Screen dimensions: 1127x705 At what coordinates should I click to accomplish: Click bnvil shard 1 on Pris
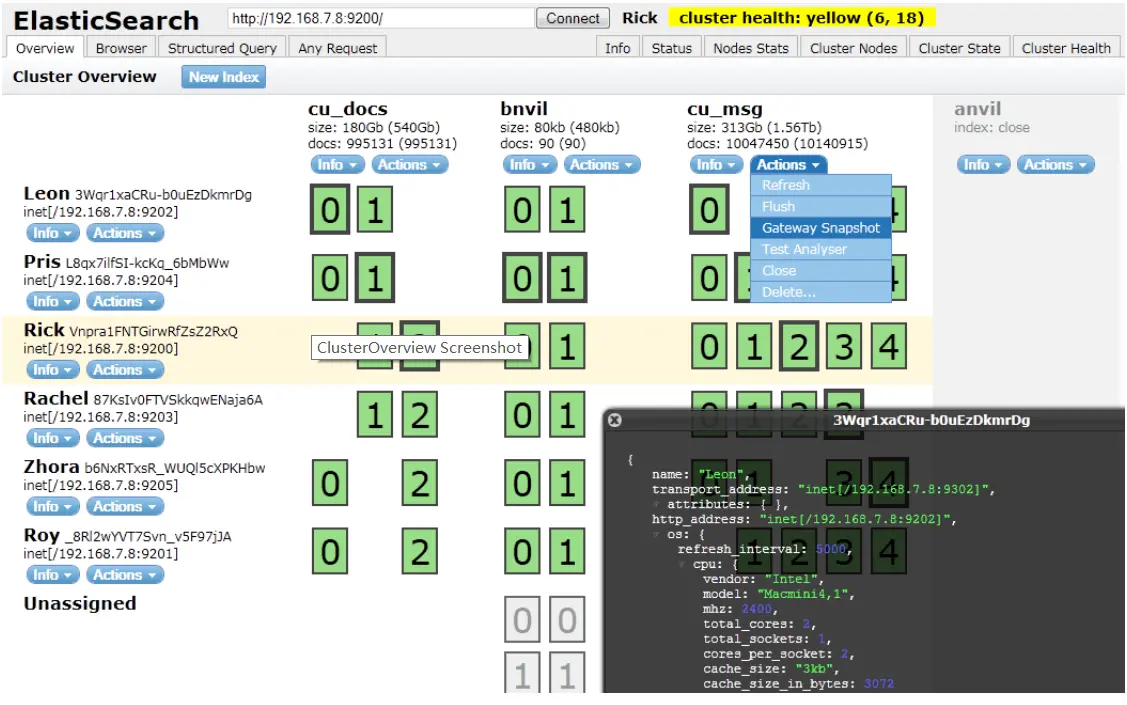click(567, 277)
